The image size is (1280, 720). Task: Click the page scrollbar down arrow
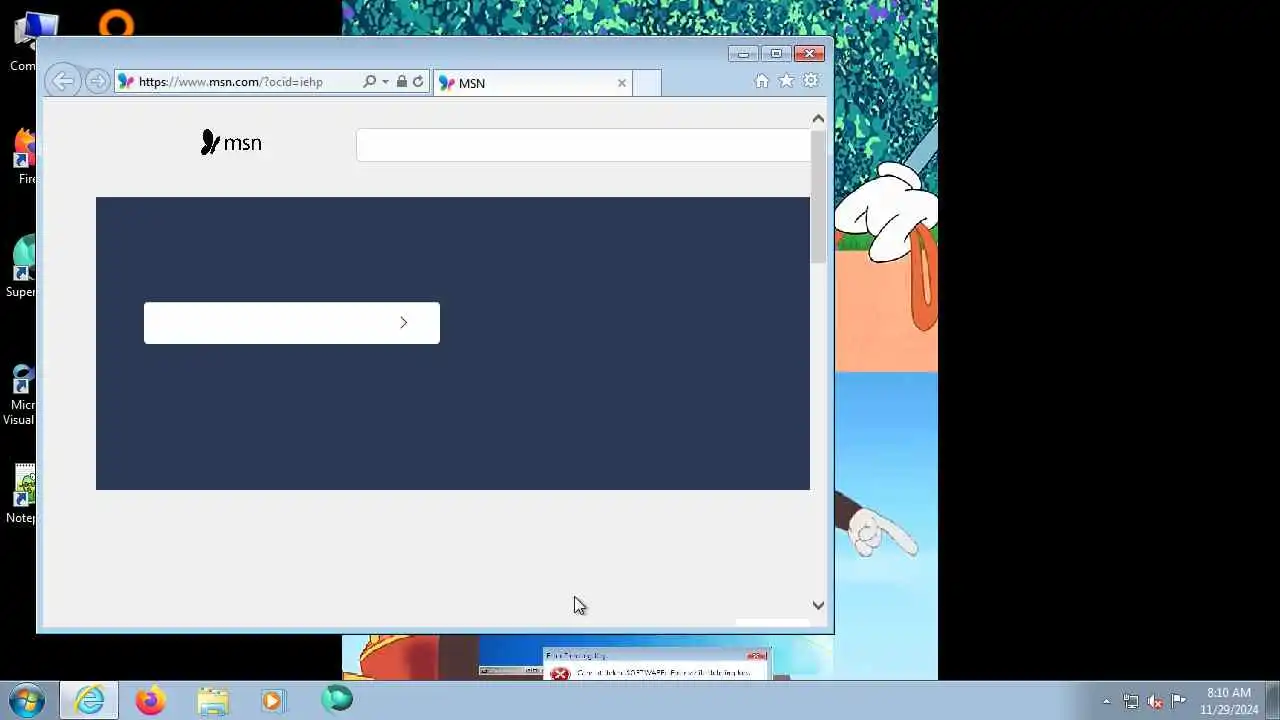coord(818,605)
